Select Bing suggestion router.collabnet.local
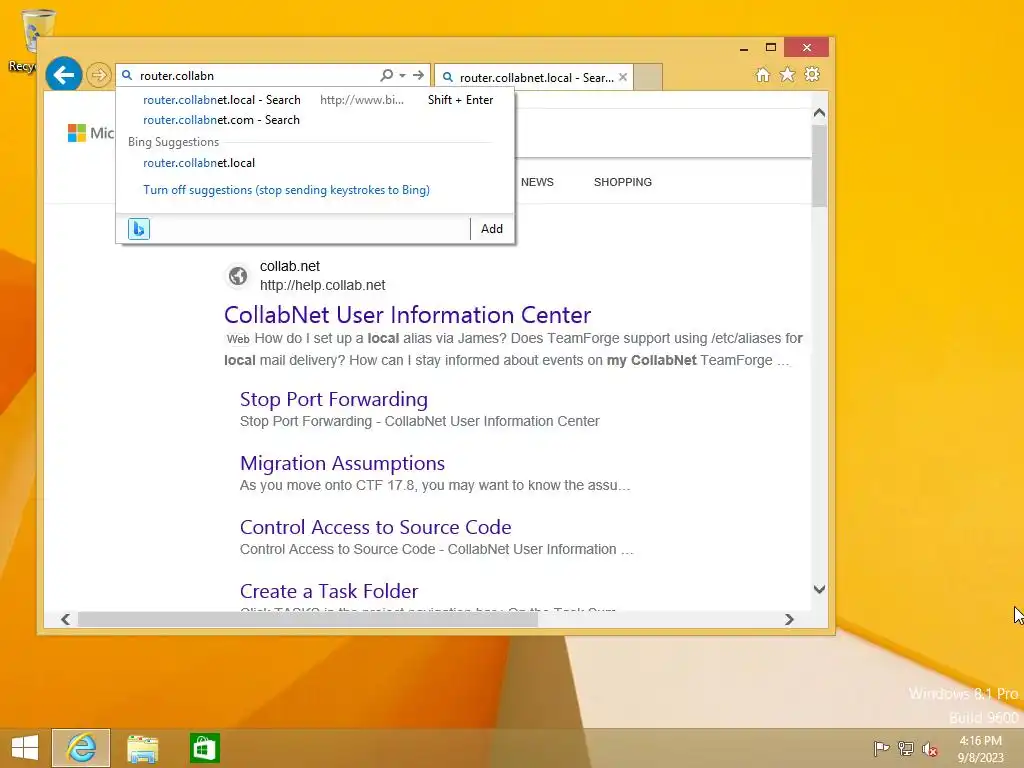The height and width of the screenshot is (768, 1024). (199, 163)
